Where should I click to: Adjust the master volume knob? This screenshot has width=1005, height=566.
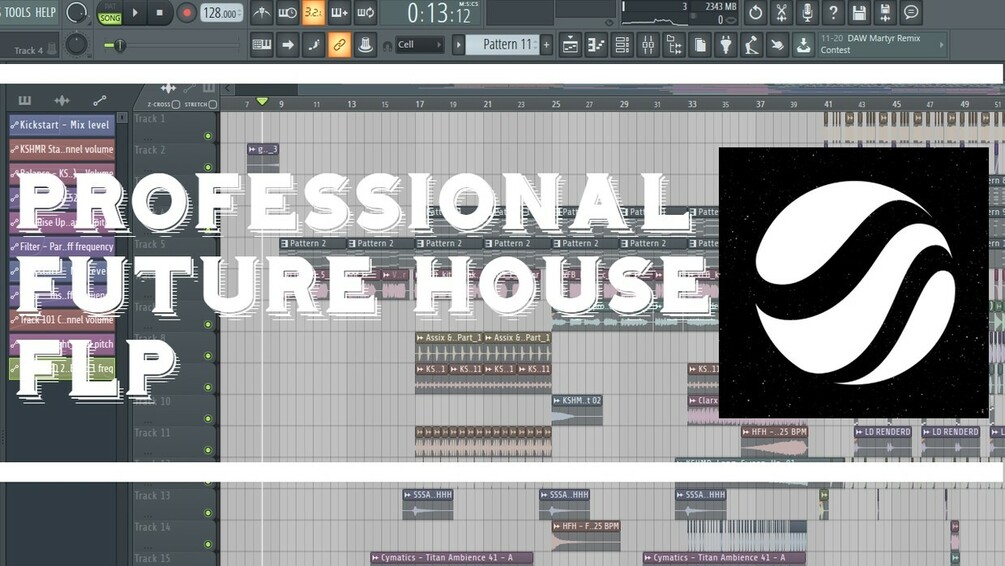tap(76, 12)
